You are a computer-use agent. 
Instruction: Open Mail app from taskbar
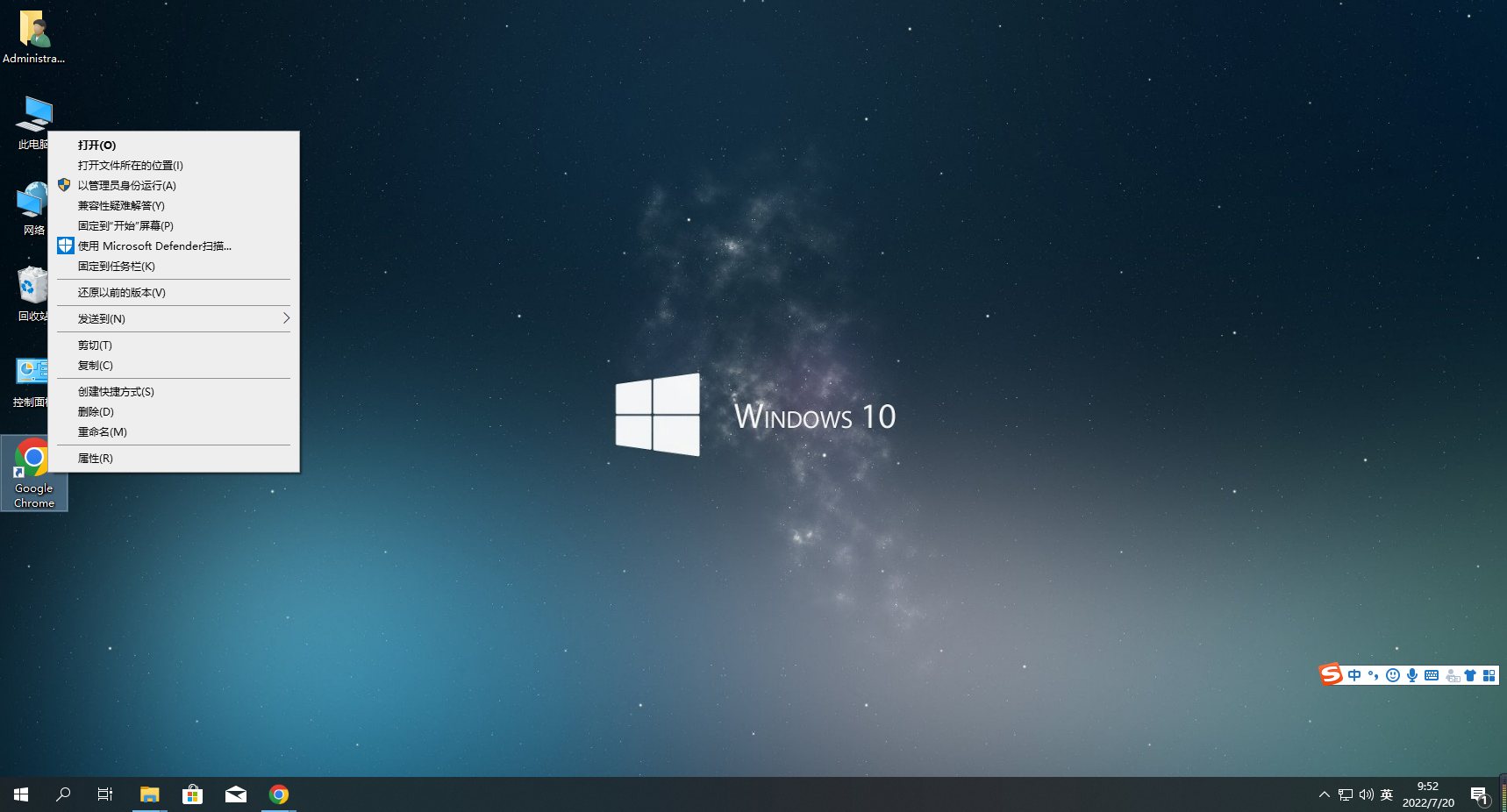[235, 794]
